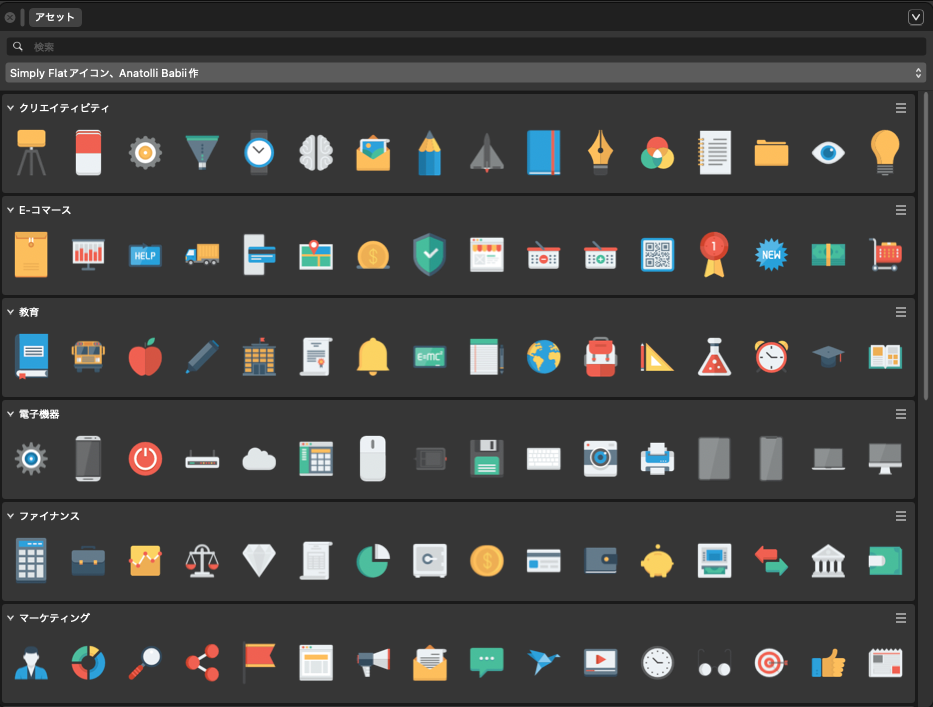
Task: Open the 教育 category options menu
Action: (x=901, y=312)
